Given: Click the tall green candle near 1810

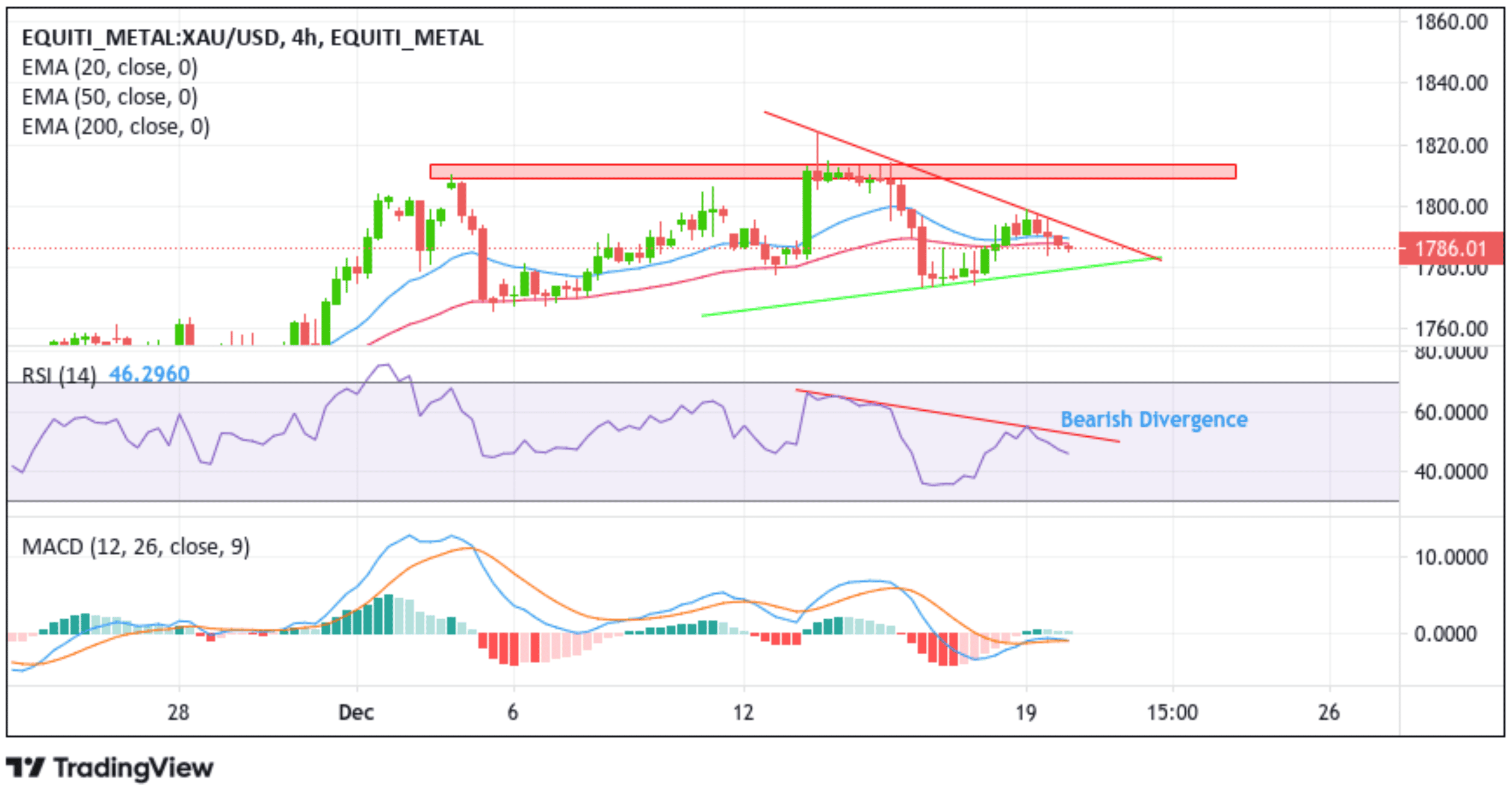Looking at the screenshot, I should (x=807, y=212).
